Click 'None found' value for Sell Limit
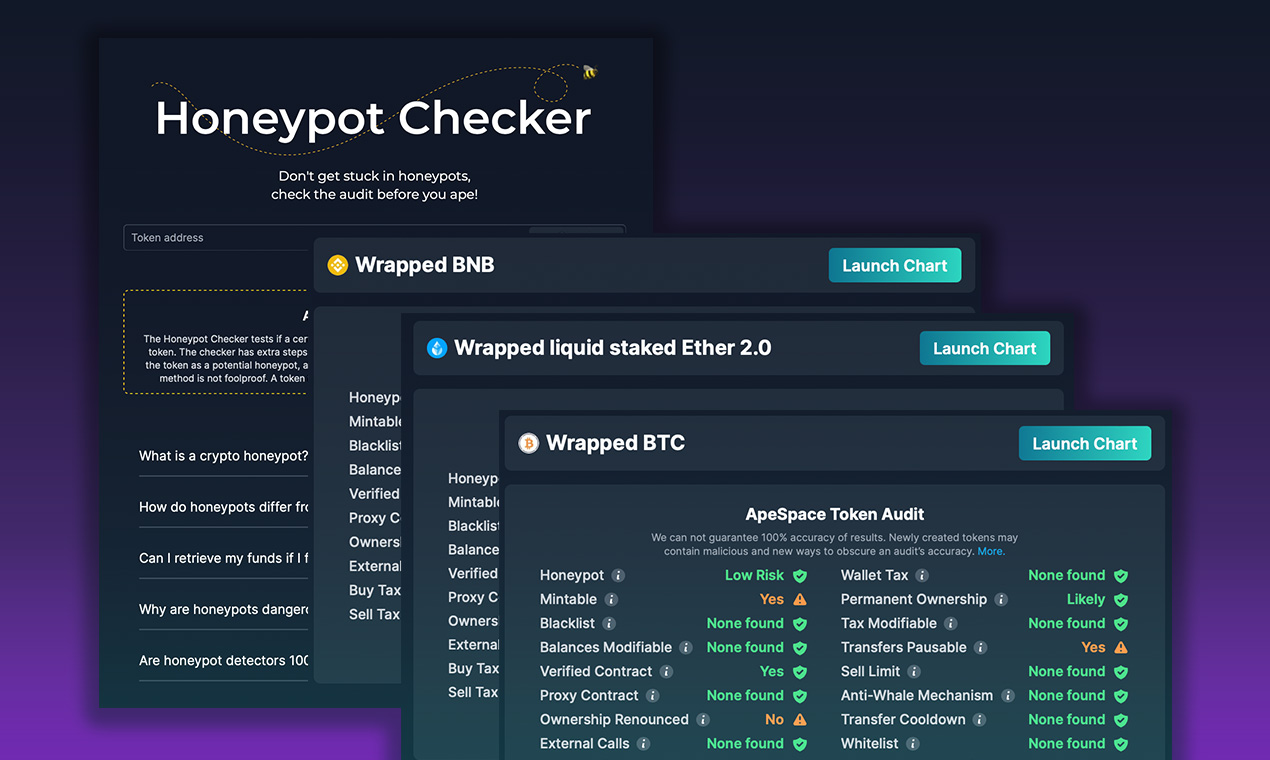 pos(1067,671)
